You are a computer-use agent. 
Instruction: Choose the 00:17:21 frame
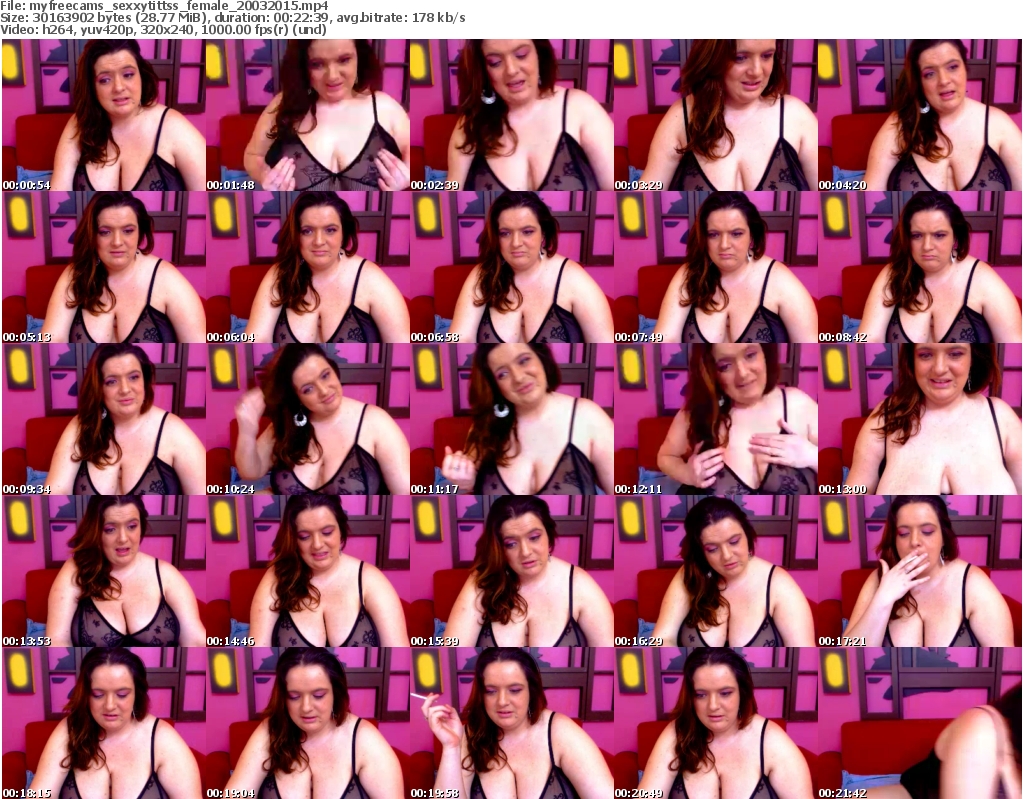coord(920,572)
